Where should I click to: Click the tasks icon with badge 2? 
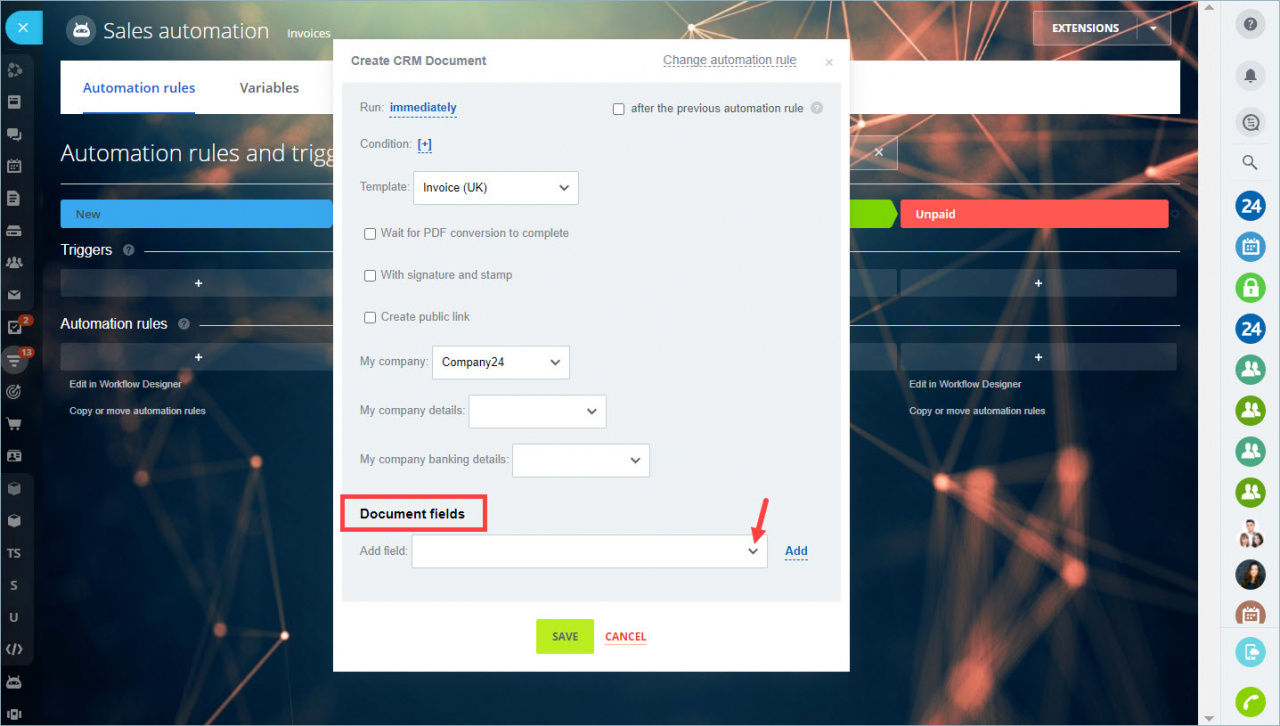(15, 326)
